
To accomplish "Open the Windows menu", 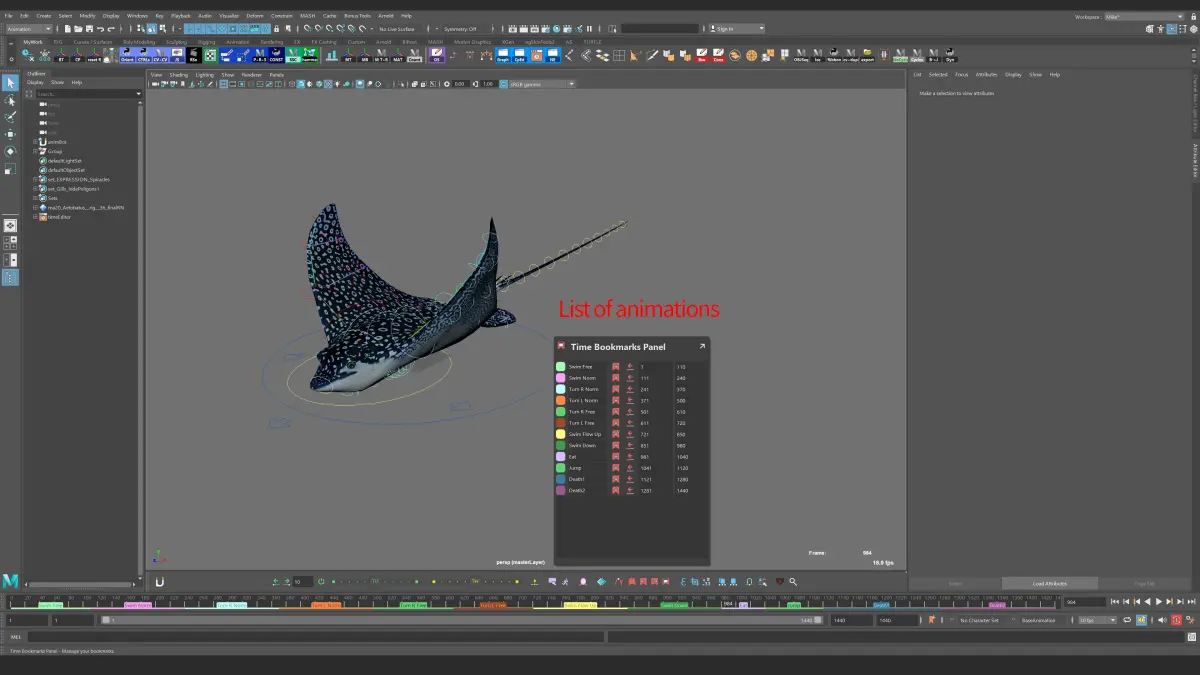I will 137,16.
